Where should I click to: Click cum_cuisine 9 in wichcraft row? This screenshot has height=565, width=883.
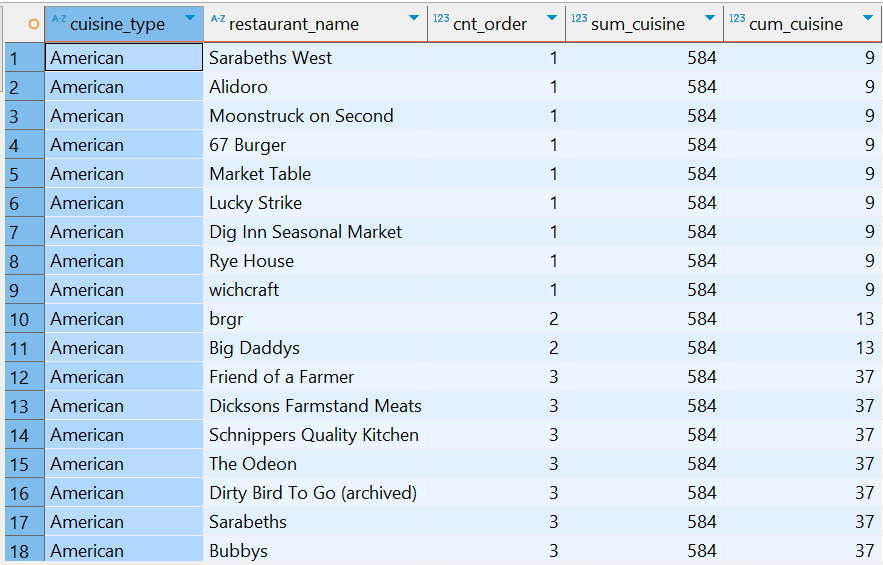[802, 290]
